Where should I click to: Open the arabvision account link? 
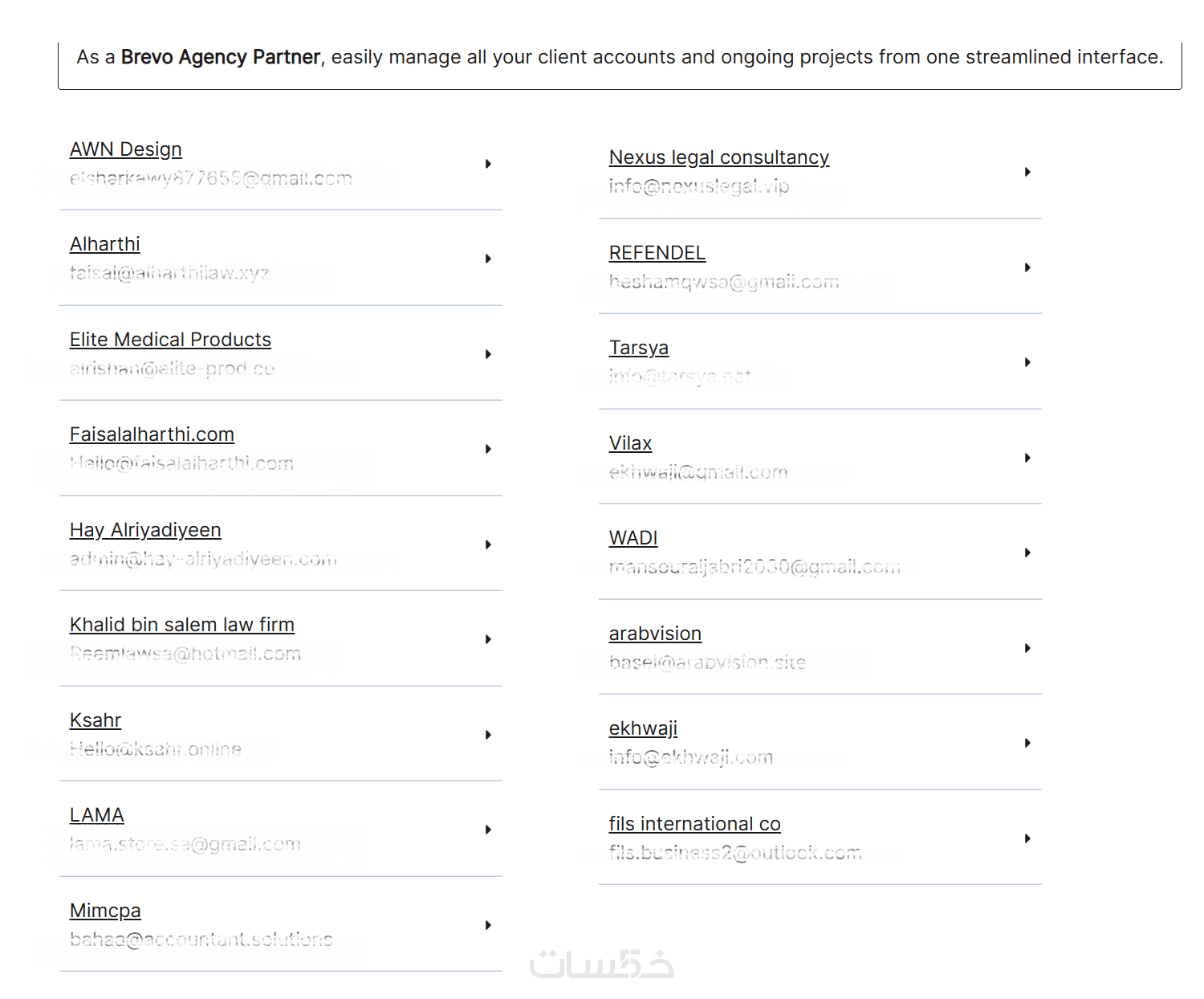(655, 634)
